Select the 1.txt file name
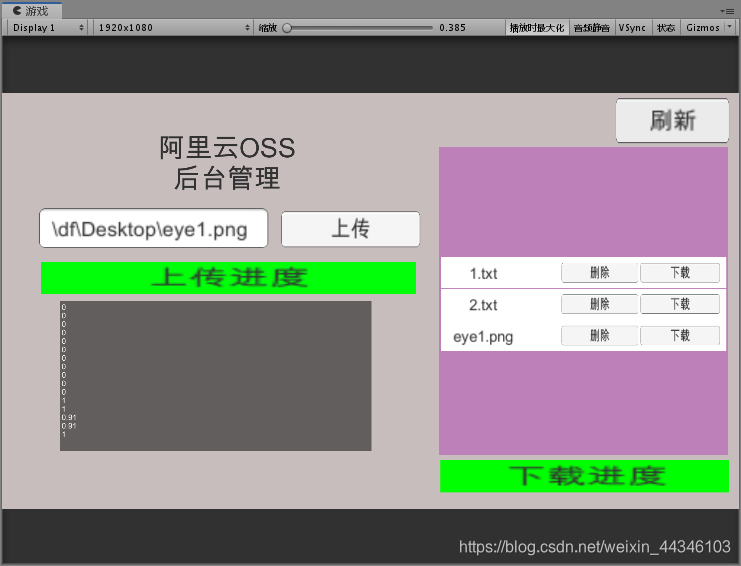Image resolution: width=741 pixels, height=566 pixels. [x=483, y=274]
